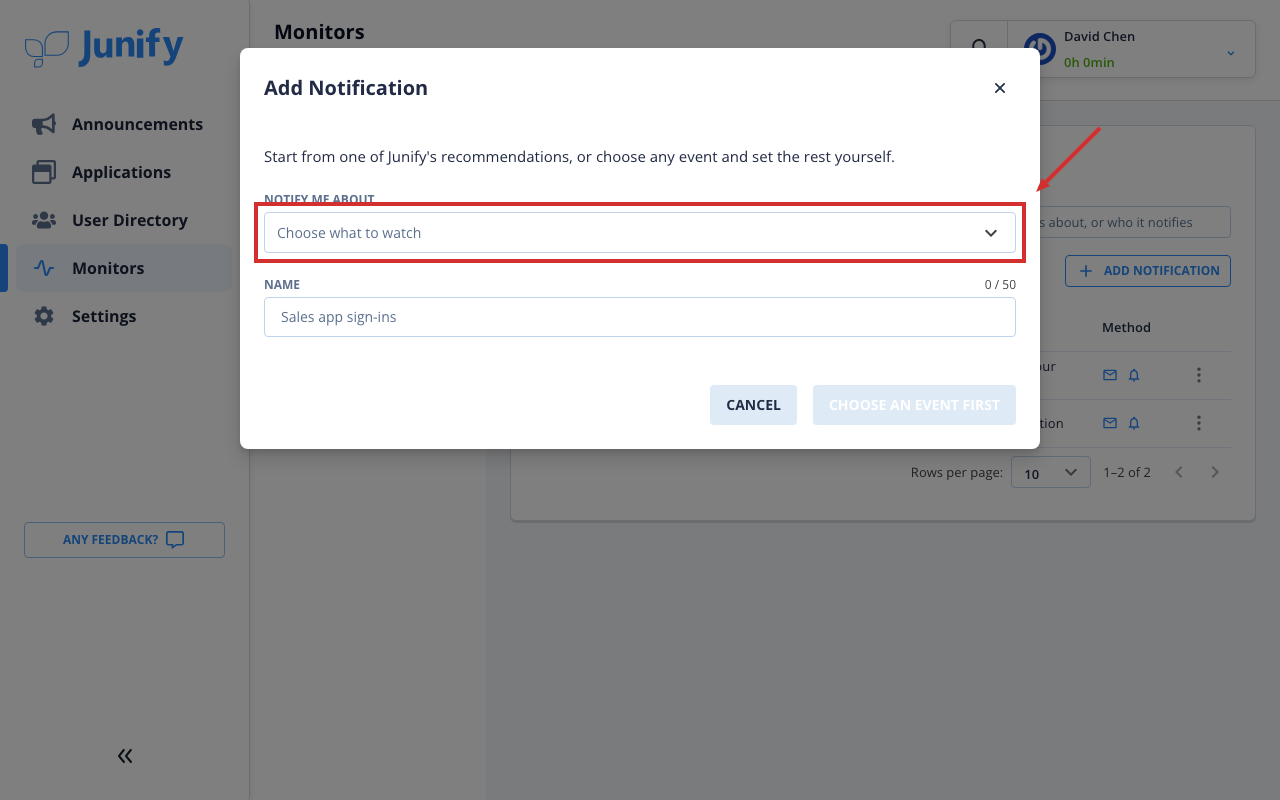Open Settings in the sidebar
Screen dimensions: 1280x800
pos(124,316)
